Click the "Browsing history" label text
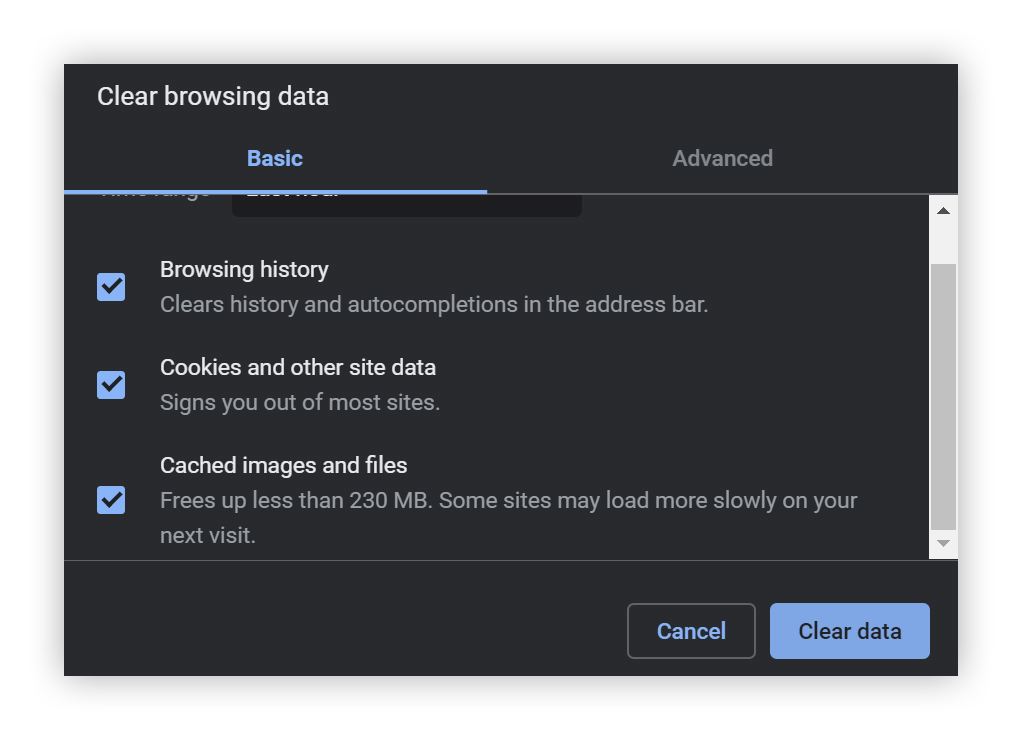The width and height of the screenshot is (1022, 739). pyautogui.click(x=244, y=270)
